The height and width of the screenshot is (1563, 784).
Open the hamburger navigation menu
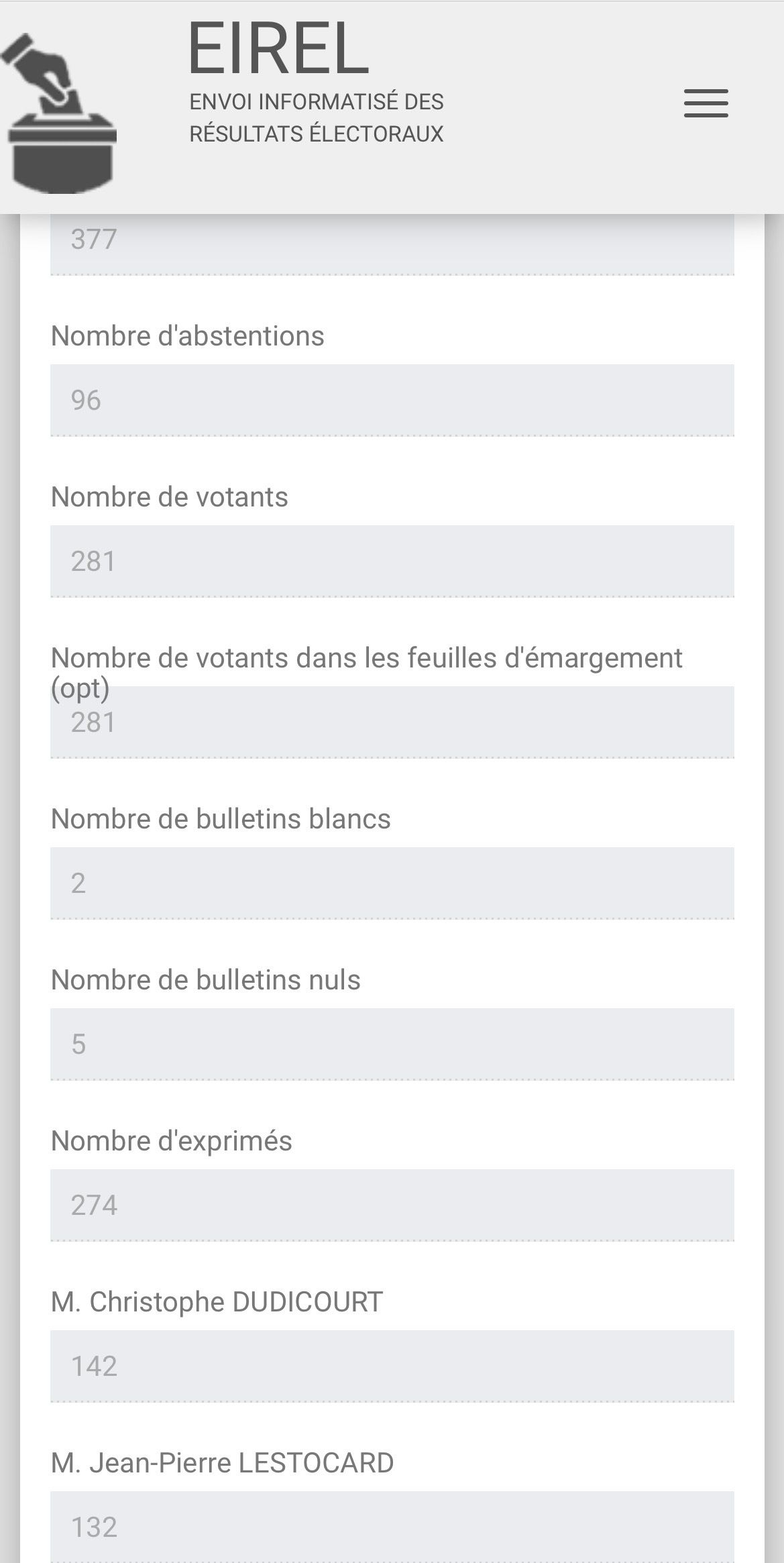[706, 103]
